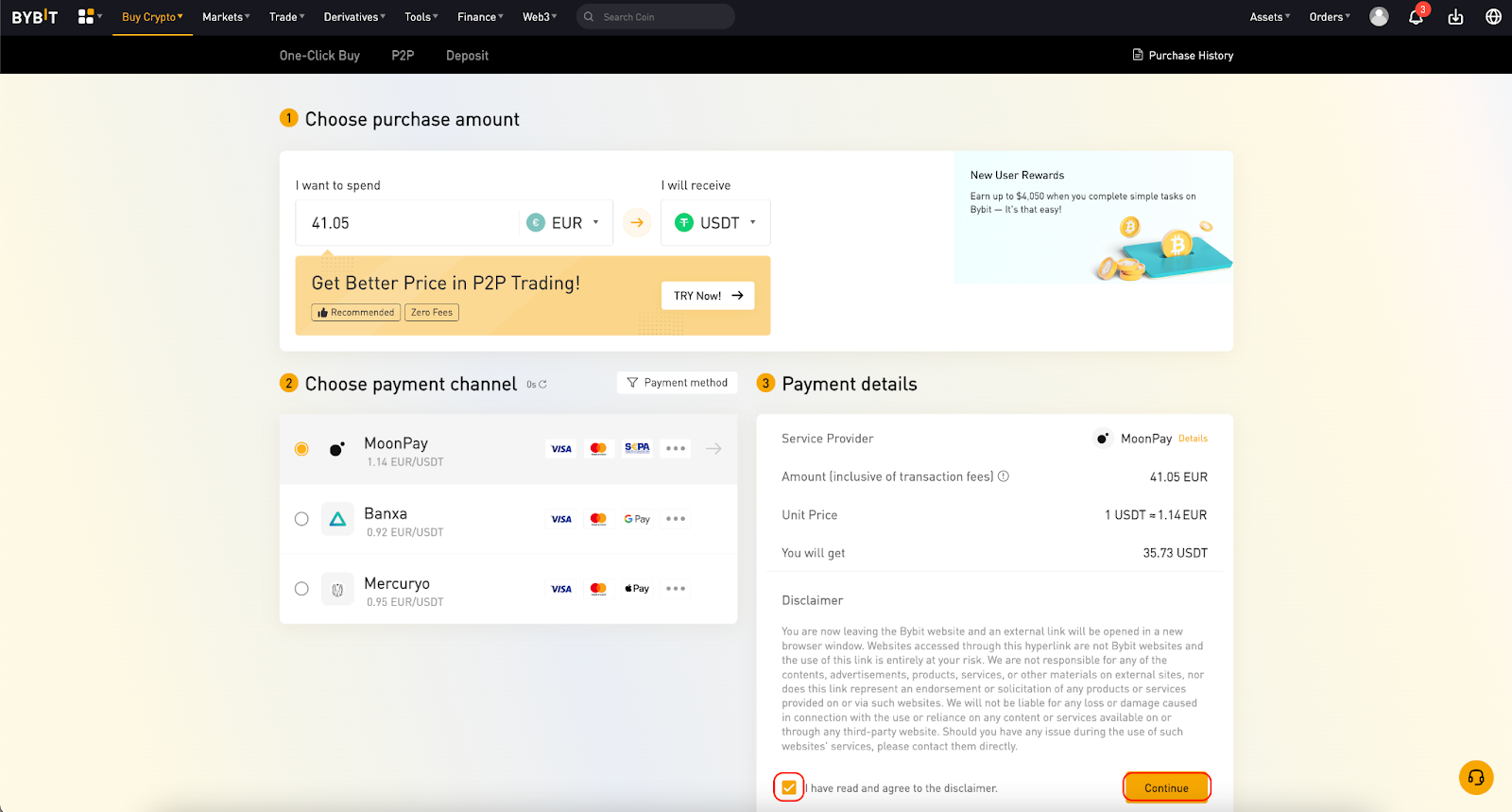The width and height of the screenshot is (1512, 812).
Task: Open the Payment method filter
Action: pyautogui.click(x=677, y=383)
